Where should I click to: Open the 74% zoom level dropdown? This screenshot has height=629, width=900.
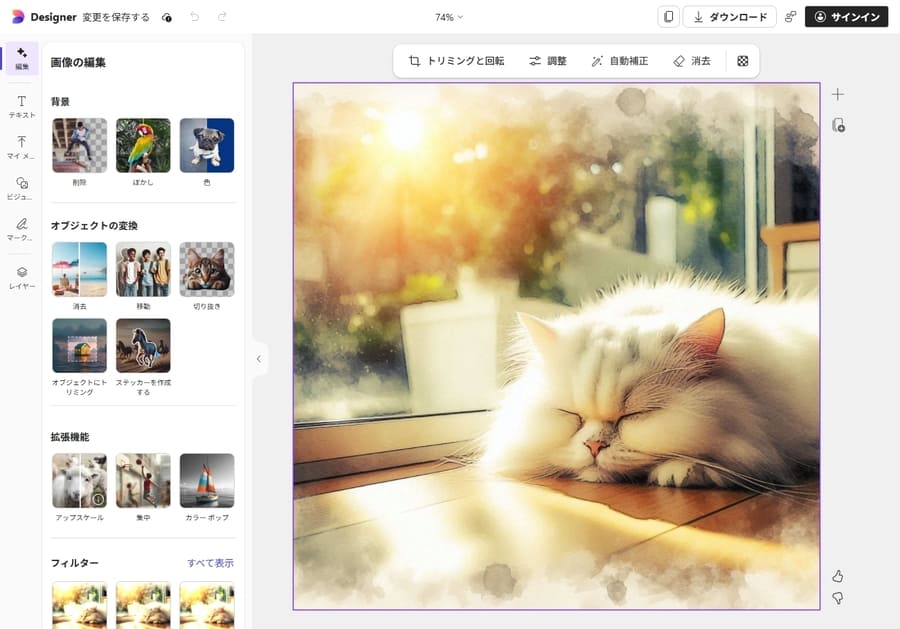[x=449, y=17]
